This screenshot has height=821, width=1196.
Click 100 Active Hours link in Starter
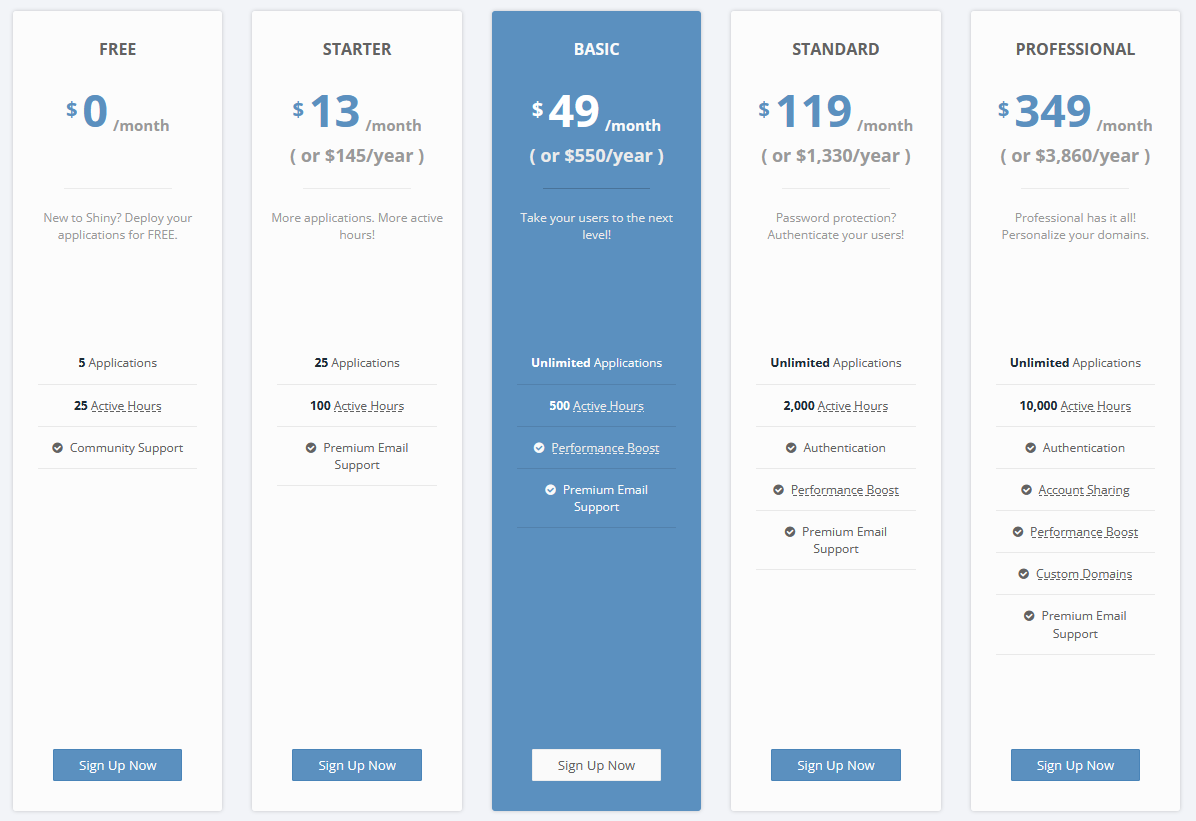click(368, 406)
